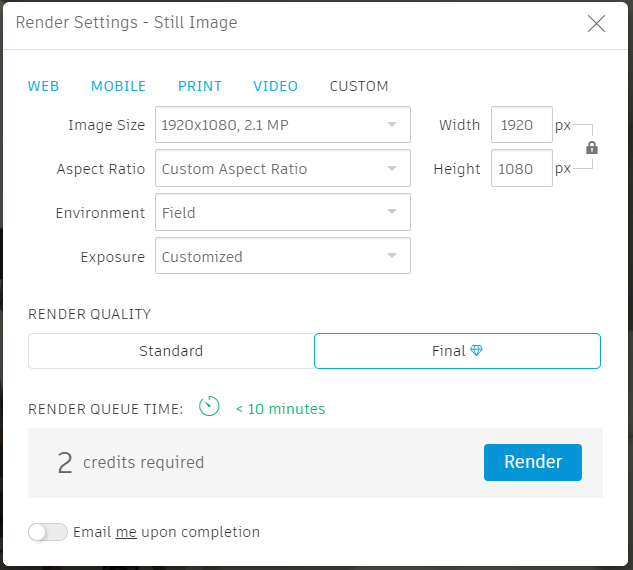Switch to the MOBILE preset tab
The width and height of the screenshot is (633, 570).
(x=118, y=86)
